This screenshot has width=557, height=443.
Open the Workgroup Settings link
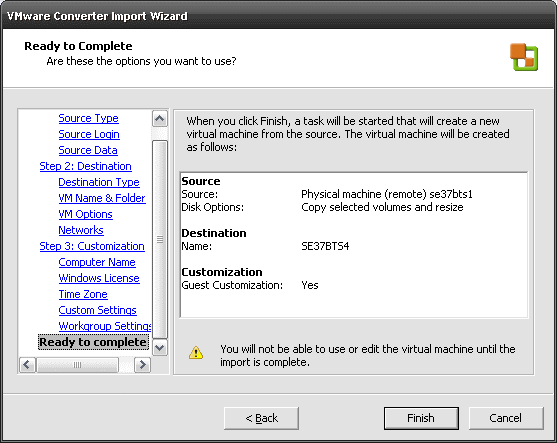click(105, 326)
